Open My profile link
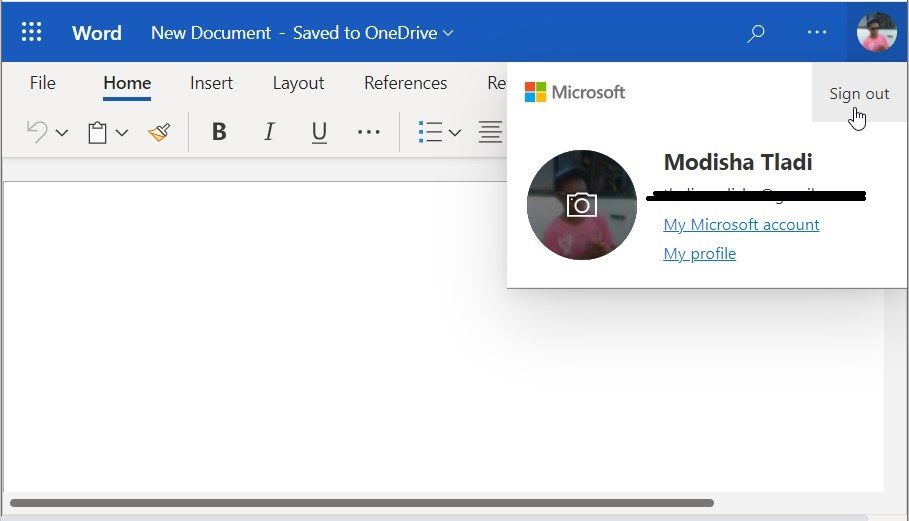Image resolution: width=909 pixels, height=521 pixels. pyautogui.click(x=700, y=253)
